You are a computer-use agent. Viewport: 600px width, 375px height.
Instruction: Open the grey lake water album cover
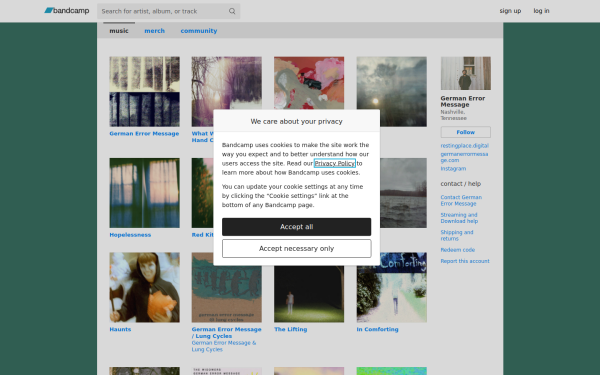coord(403,193)
